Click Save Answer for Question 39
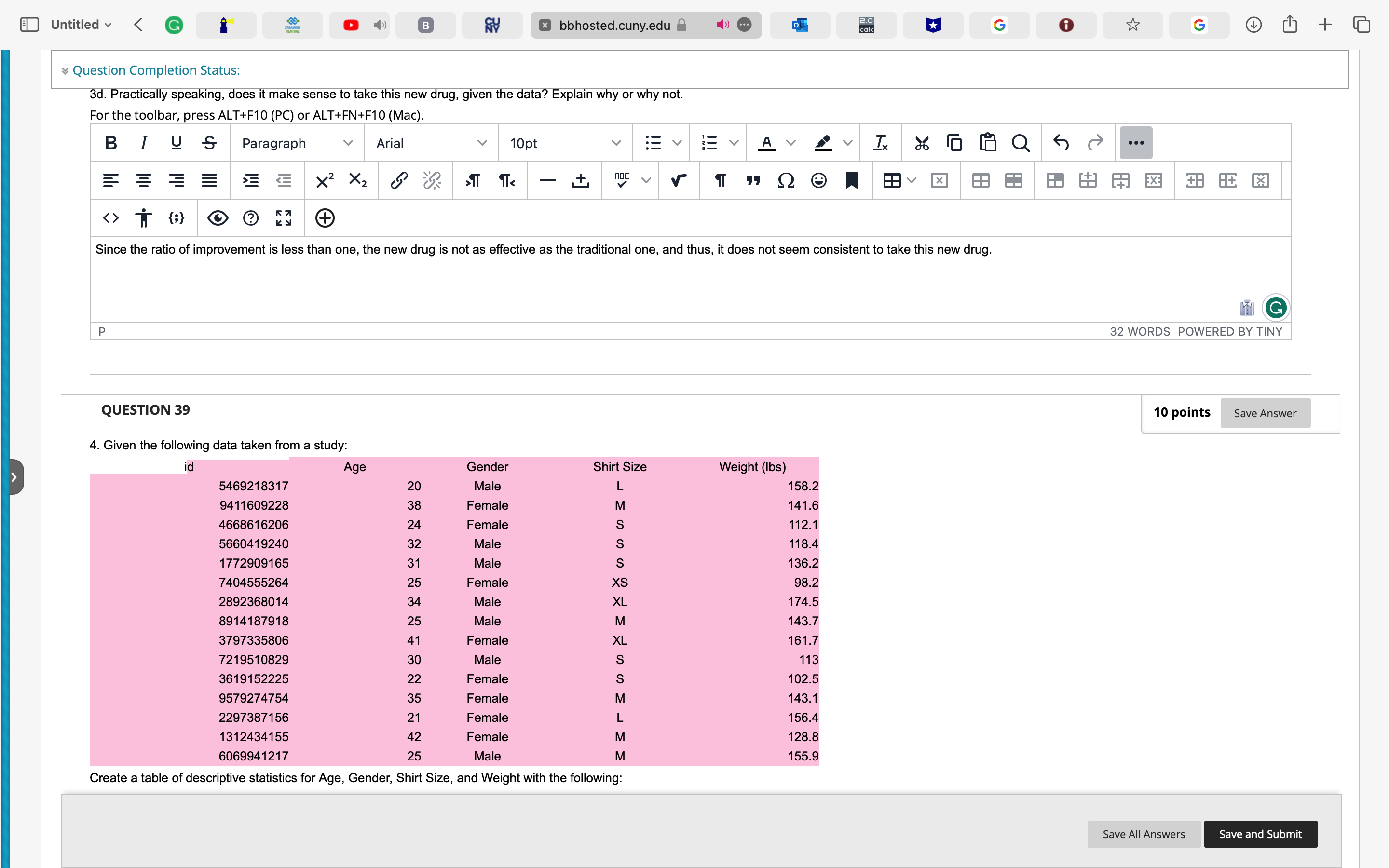The width and height of the screenshot is (1389, 868). point(1265,413)
